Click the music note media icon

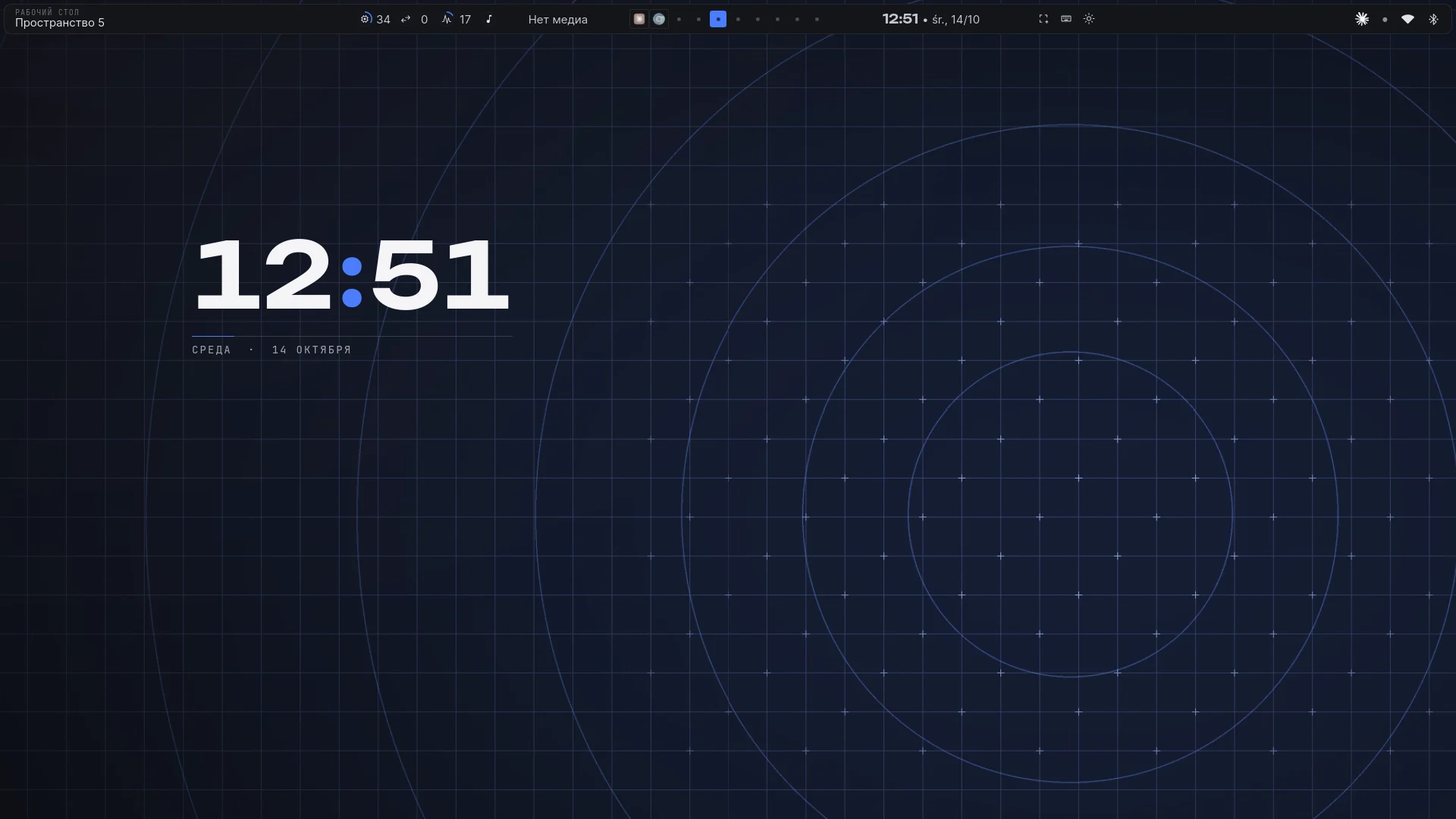489,19
